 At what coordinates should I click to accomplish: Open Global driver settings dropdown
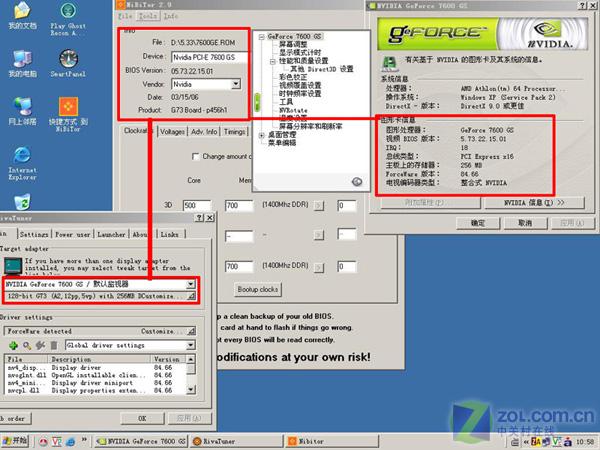tap(191, 346)
